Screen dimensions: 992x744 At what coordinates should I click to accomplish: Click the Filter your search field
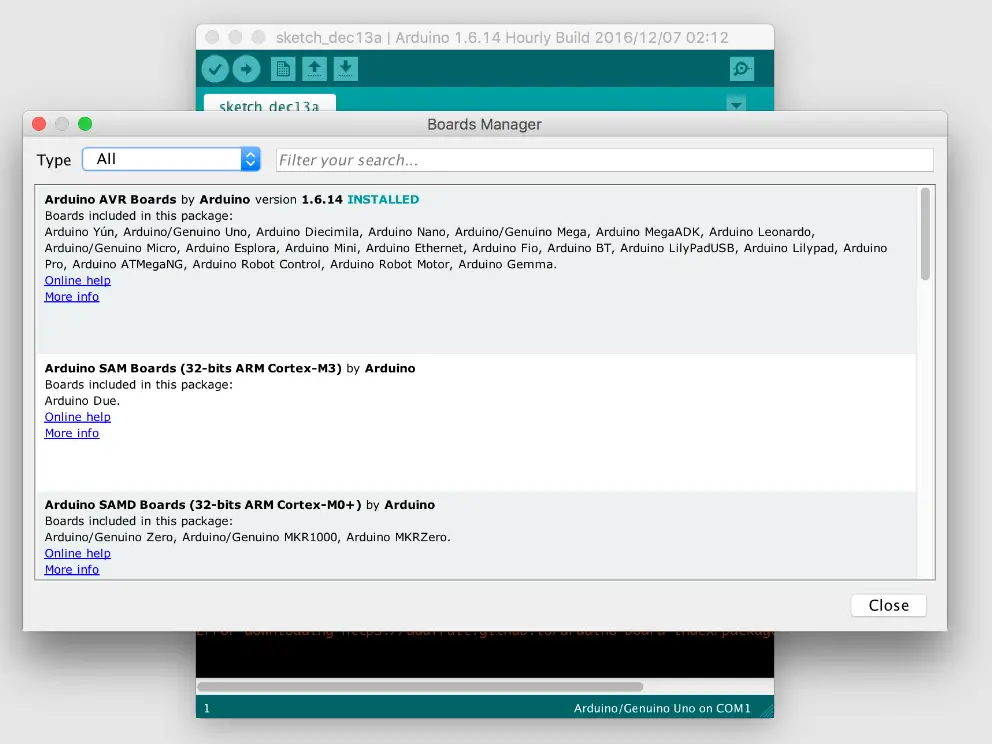[604, 160]
